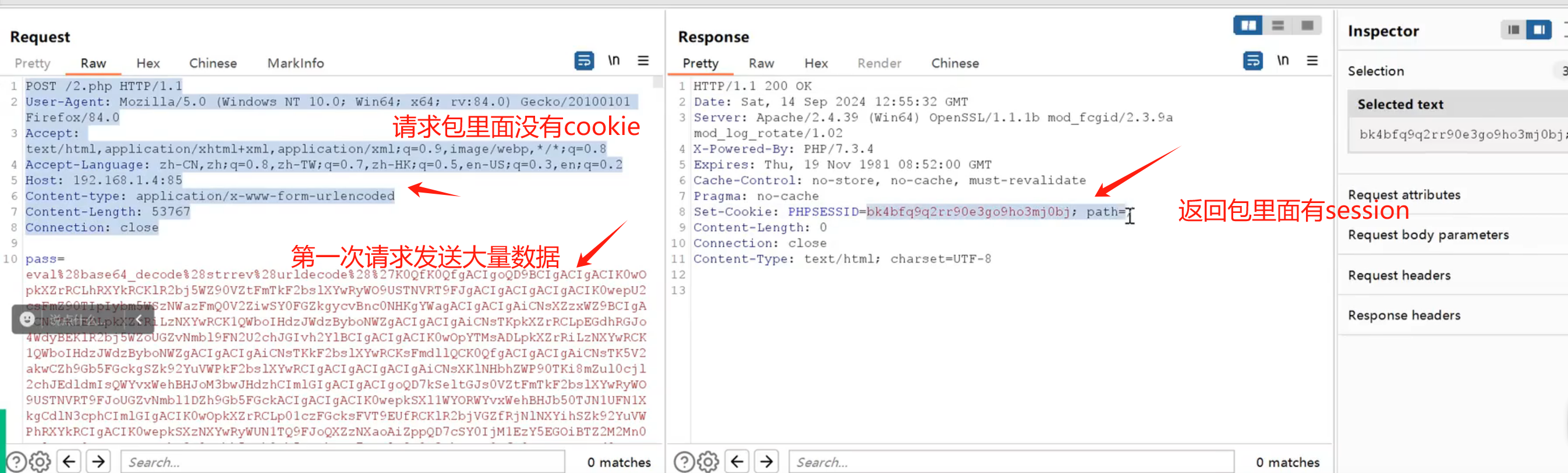
Task: Go to previous match in Response search
Action: [737, 462]
